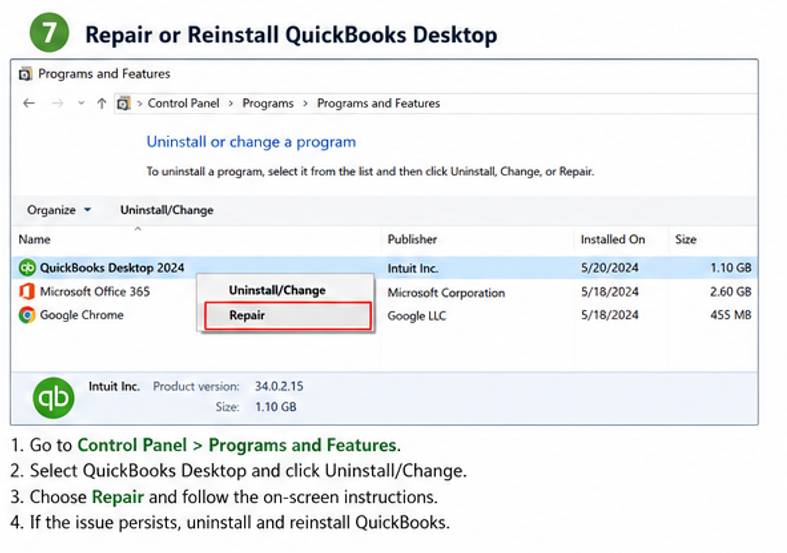Image resolution: width=787 pixels, height=553 pixels.
Task: Click the 455 MB size cell
Action: coord(731,315)
